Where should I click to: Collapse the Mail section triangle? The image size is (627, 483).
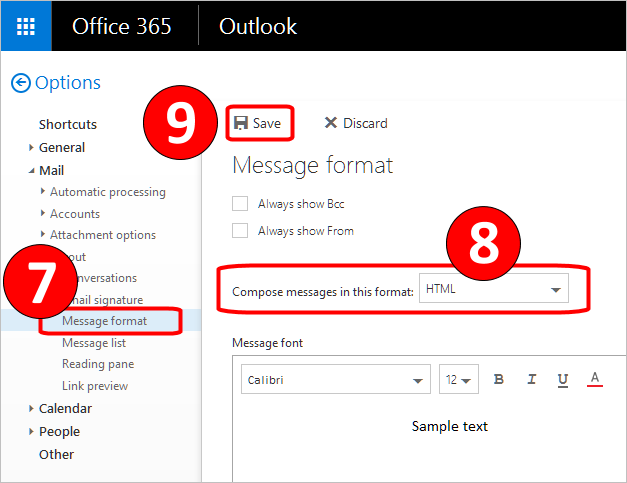pyautogui.click(x=32, y=171)
